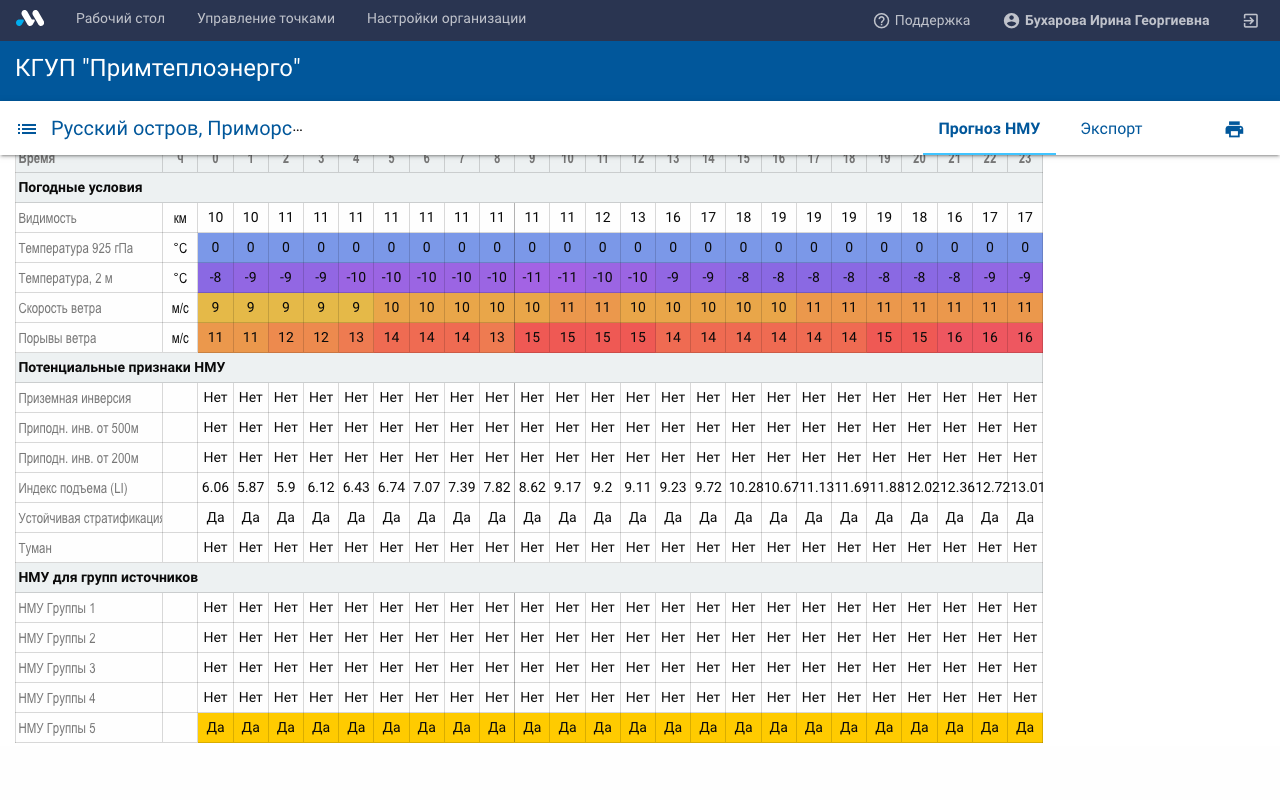Open the Рабочий стол menu item
The image size is (1280, 800).
120,19
